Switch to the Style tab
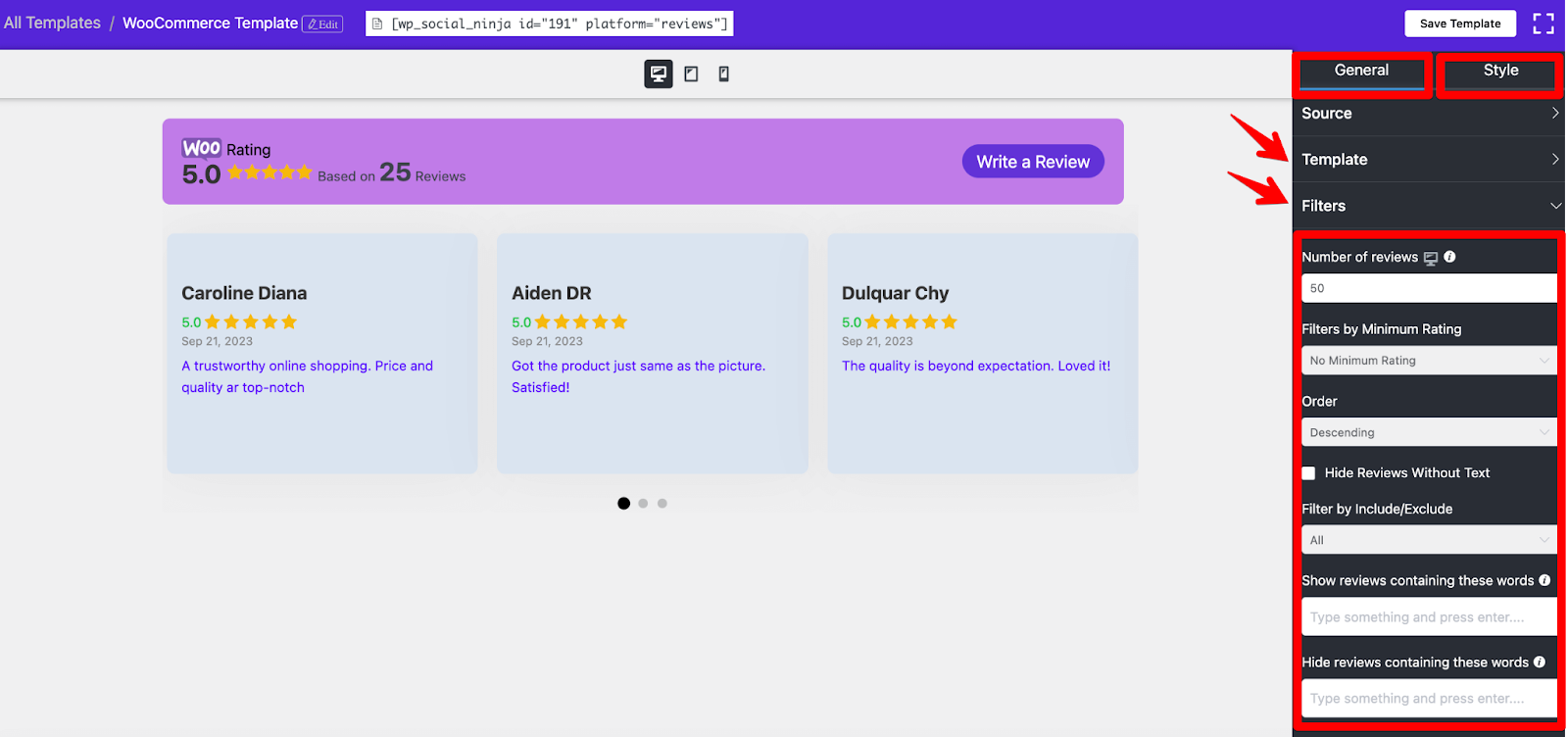The width and height of the screenshot is (1568, 737). pos(1500,71)
